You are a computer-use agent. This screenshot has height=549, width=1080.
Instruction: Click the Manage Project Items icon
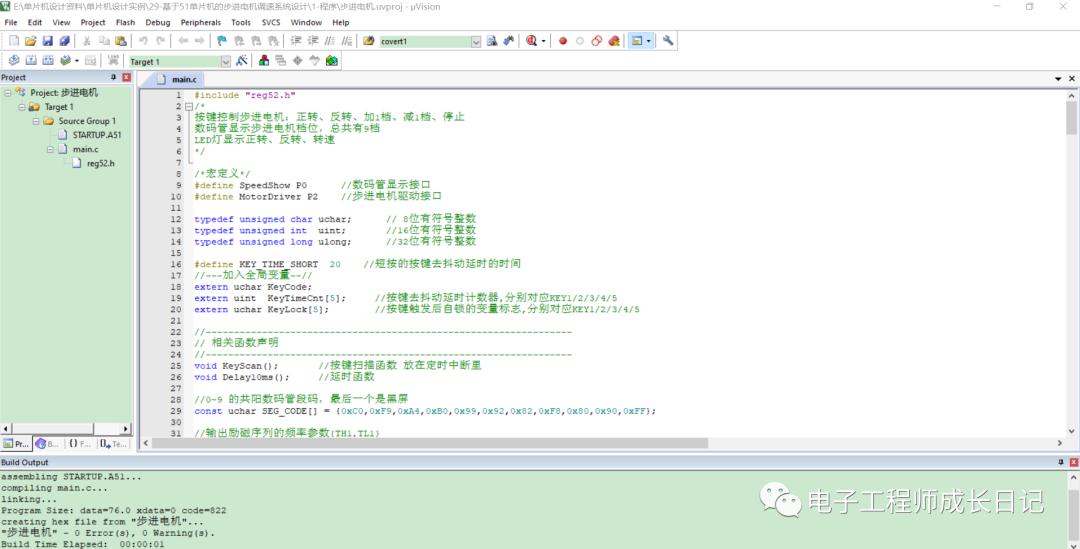pyautogui.click(x=264, y=61)
